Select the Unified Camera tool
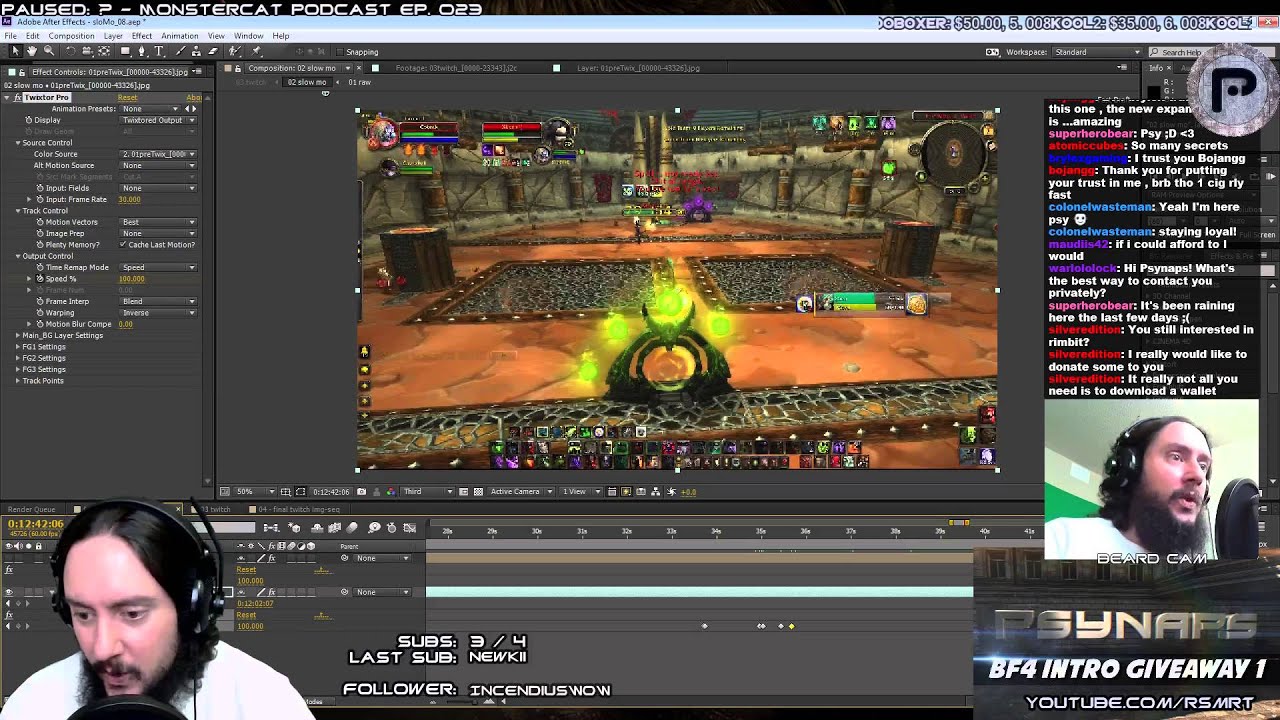This screenshot has width=1280, height=720. [x=87, y=51]
